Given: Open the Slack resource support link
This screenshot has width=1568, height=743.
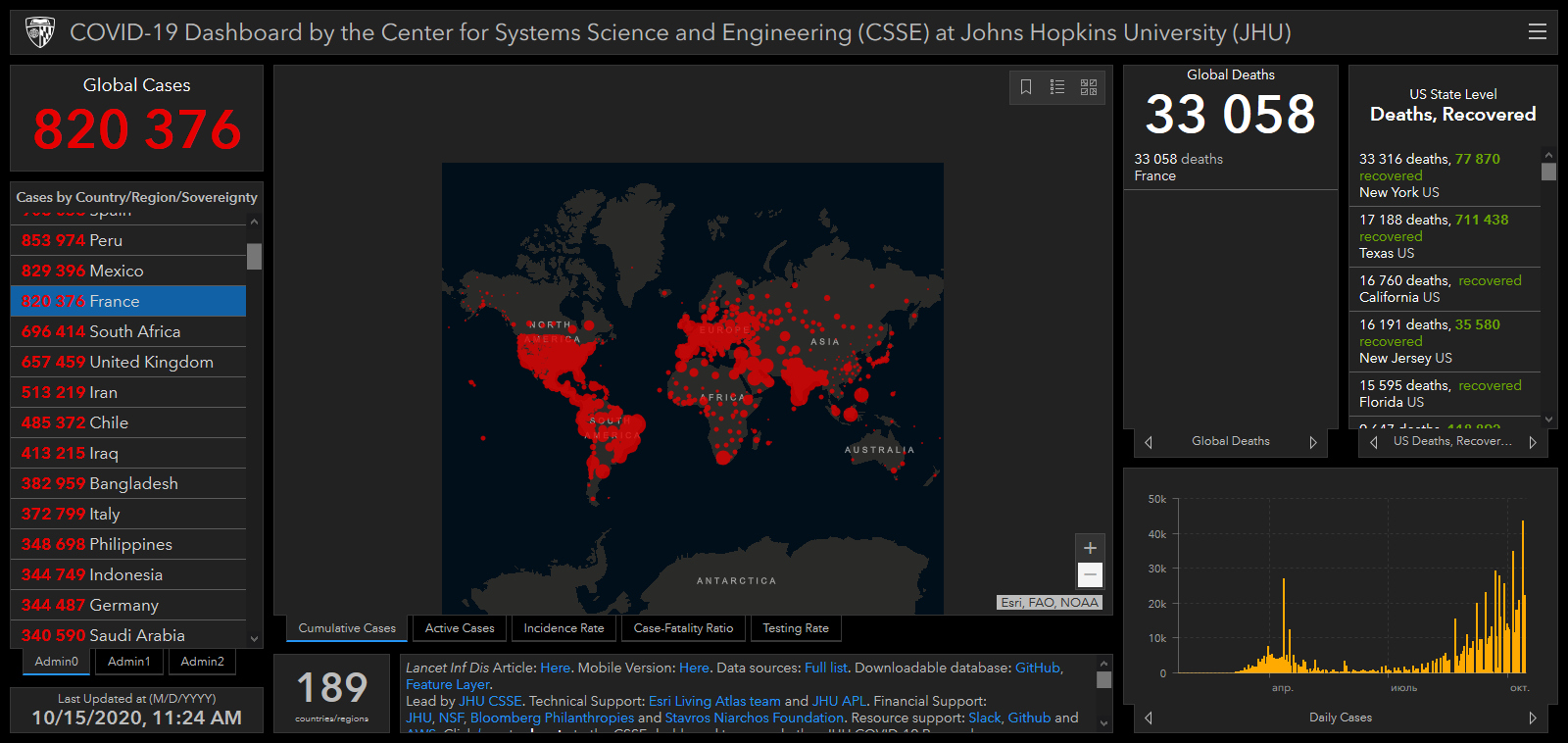Looking at the screenshot, I should [985, 718].
